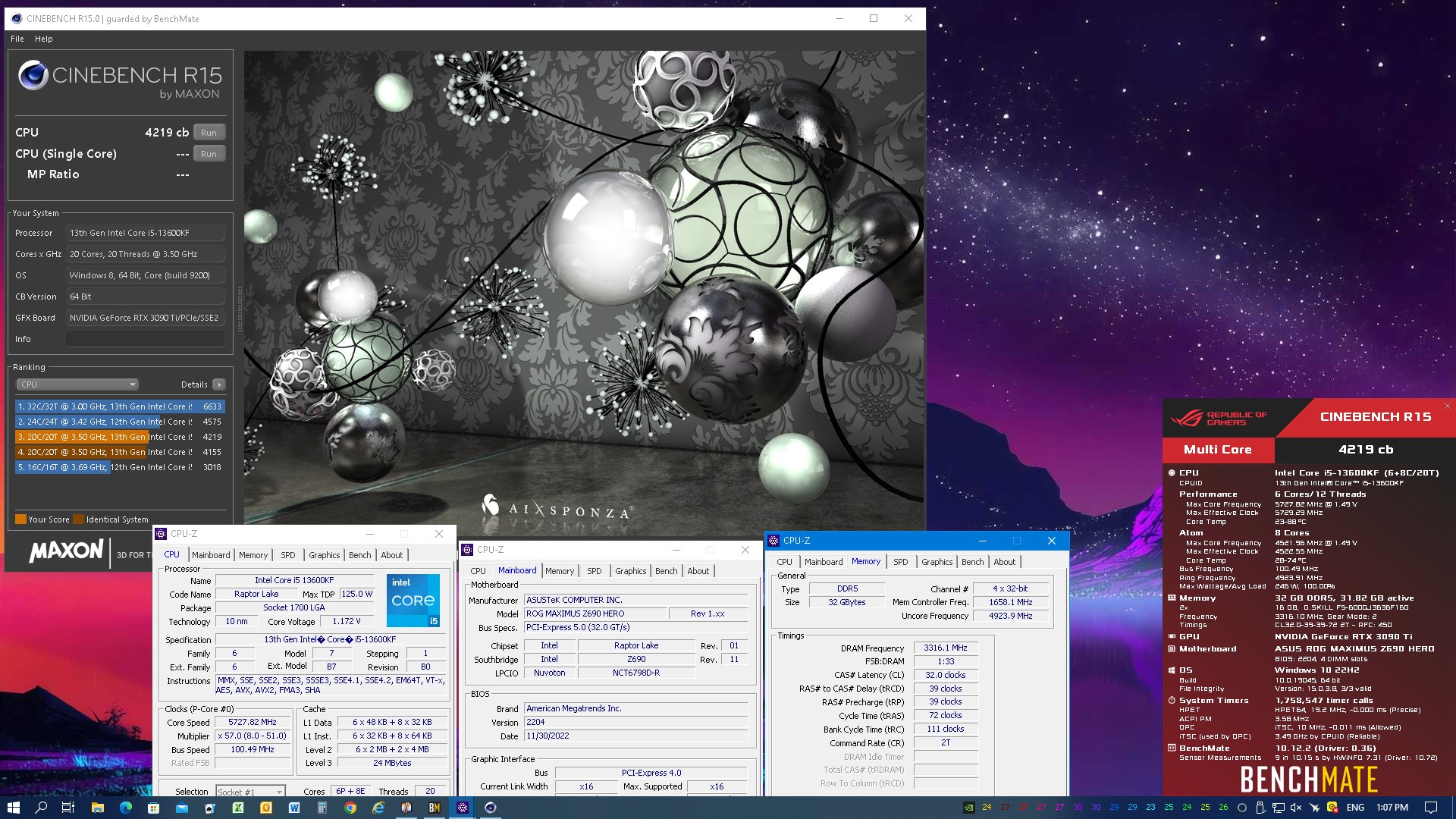Screen dimensions: 1456x819
Task: Open About tab in right CPU-Z window
Action: pyautogui.click(x=1005, y=562)
